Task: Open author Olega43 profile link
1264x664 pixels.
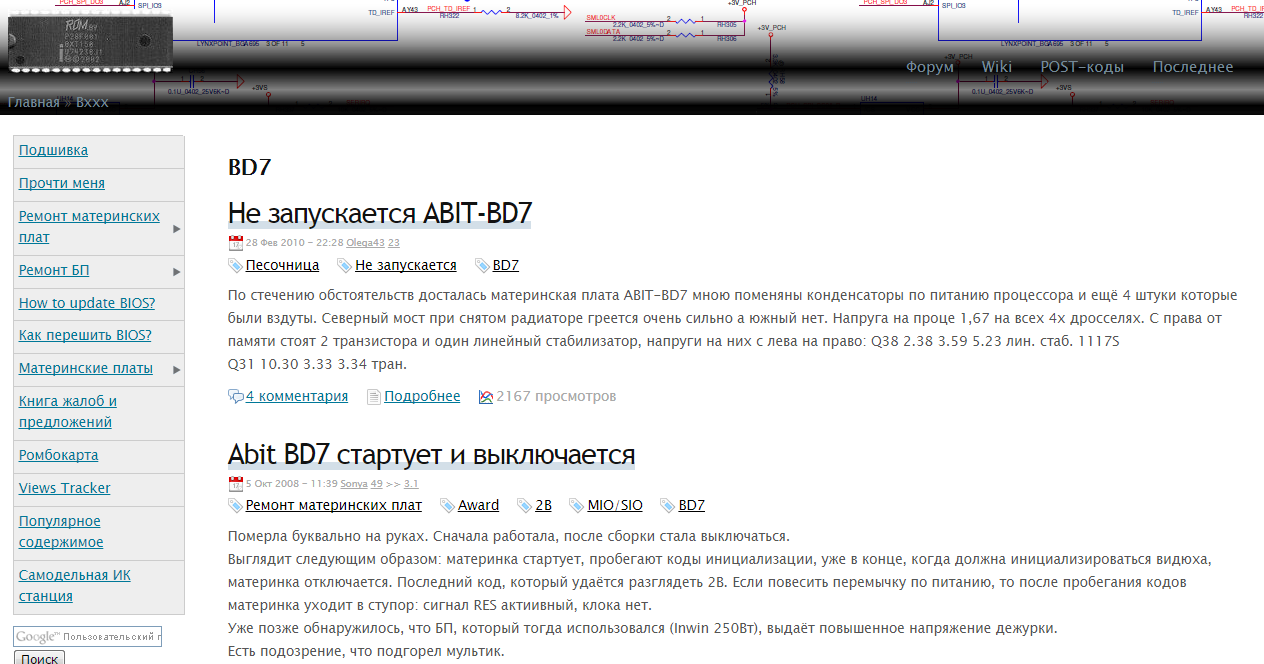Action: coord(365,242)
